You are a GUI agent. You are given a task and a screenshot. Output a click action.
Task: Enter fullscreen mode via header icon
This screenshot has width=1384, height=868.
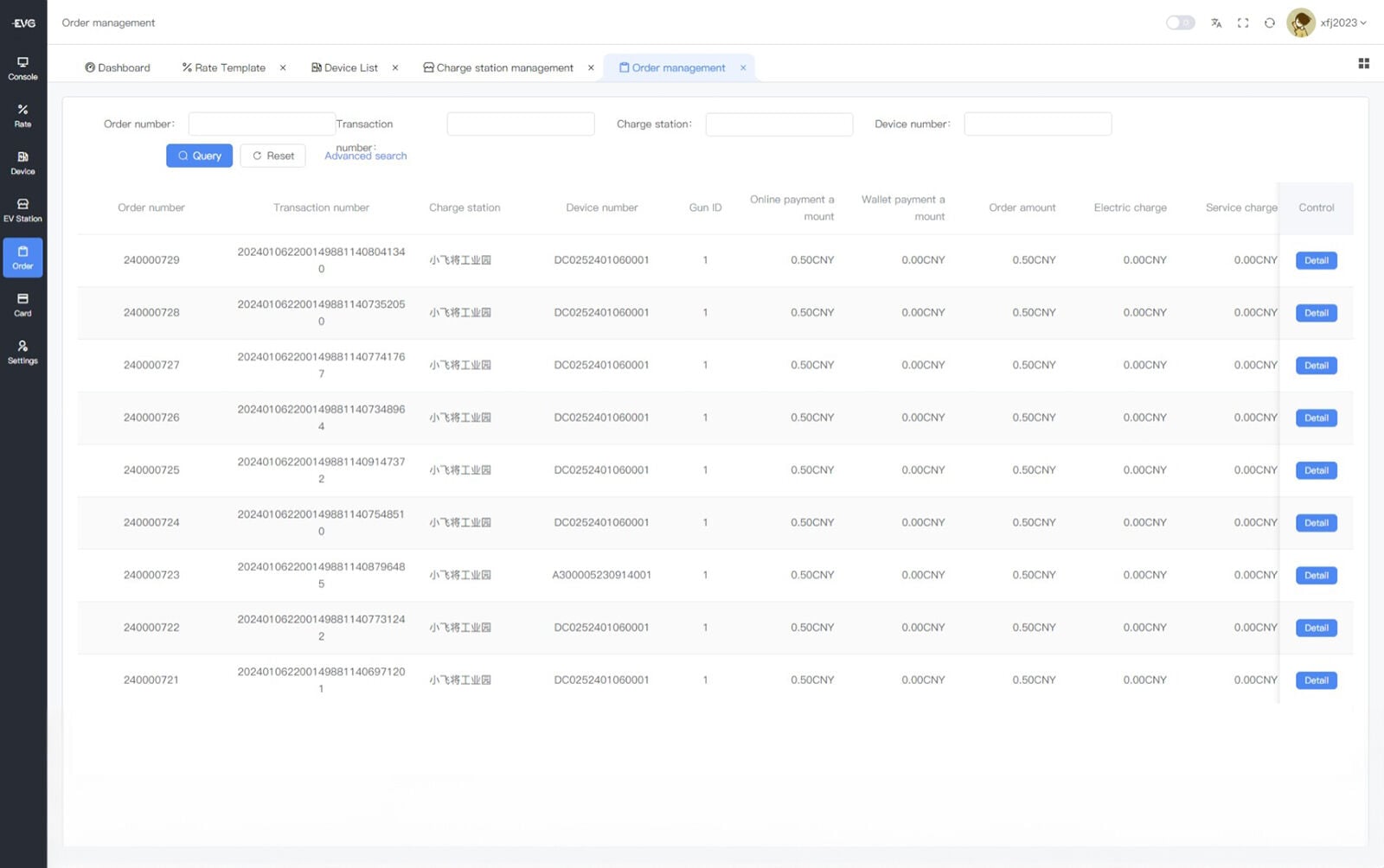point(1243,23)
